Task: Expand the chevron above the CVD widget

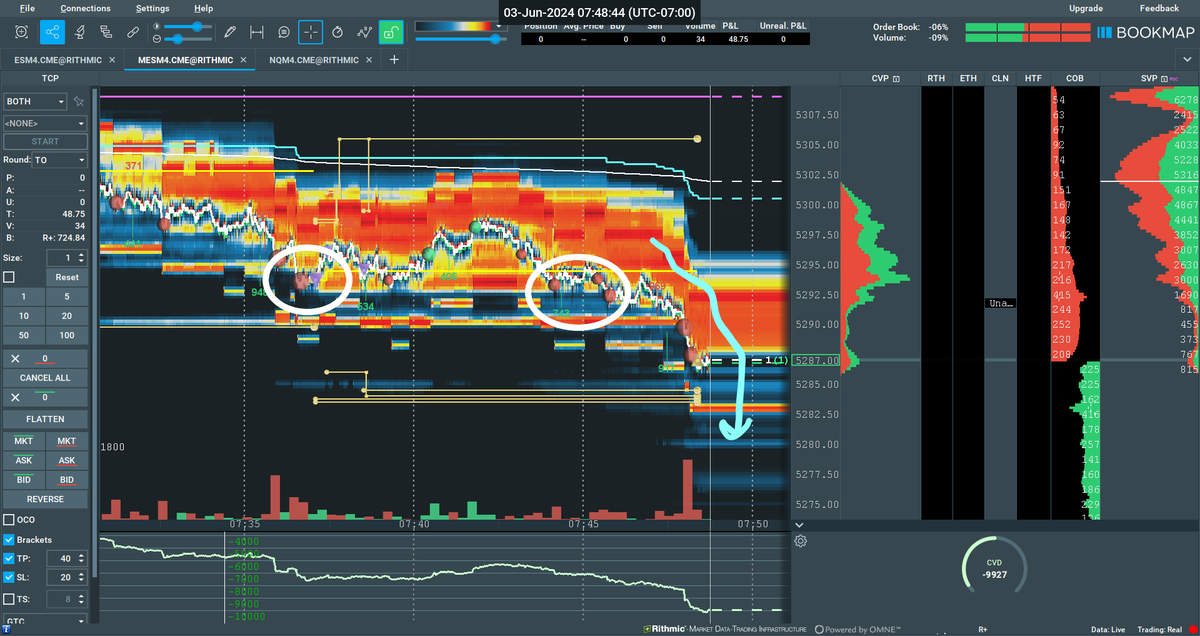Action: coord(798,525)
